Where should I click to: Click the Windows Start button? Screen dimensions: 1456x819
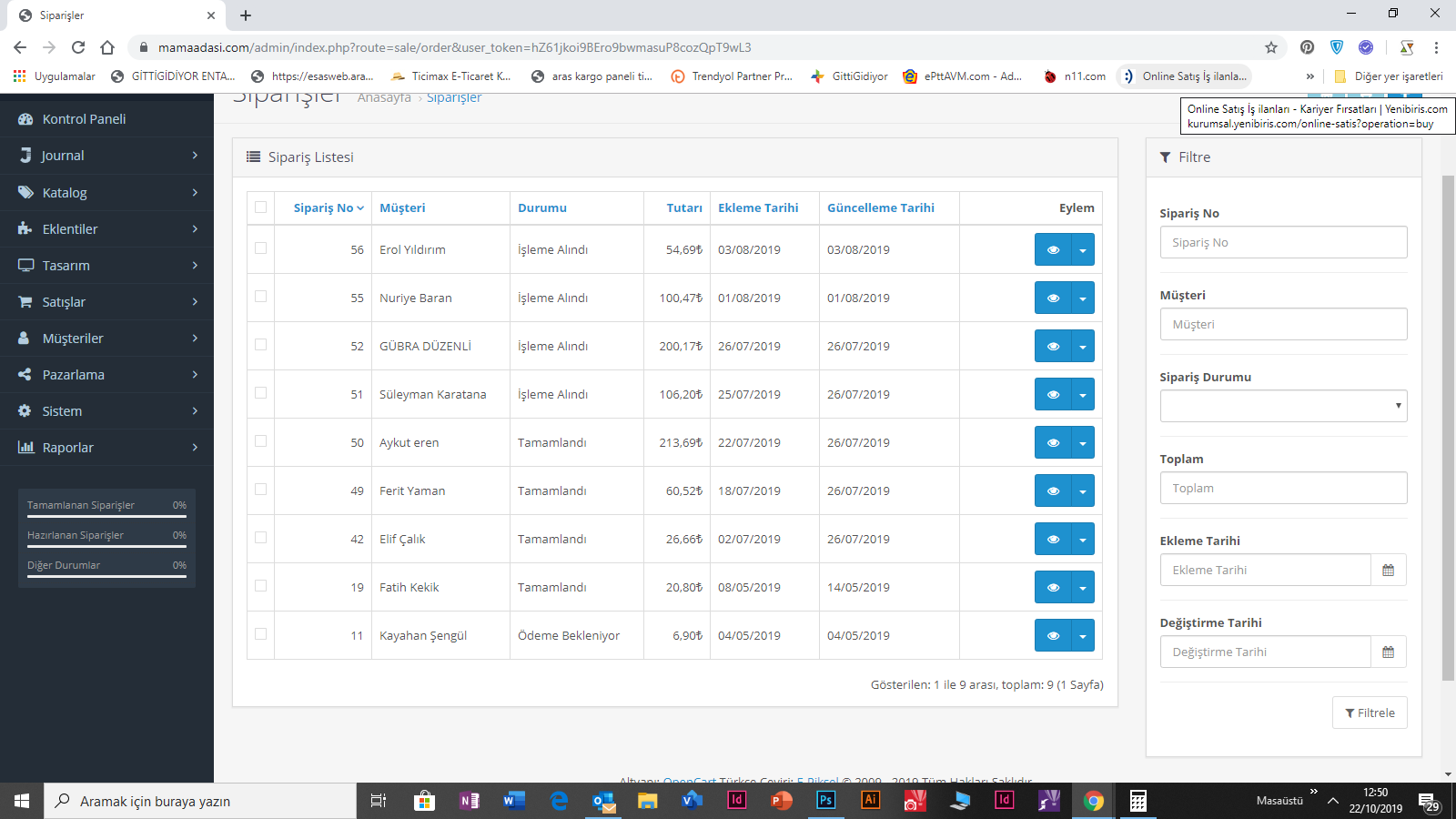22,801
